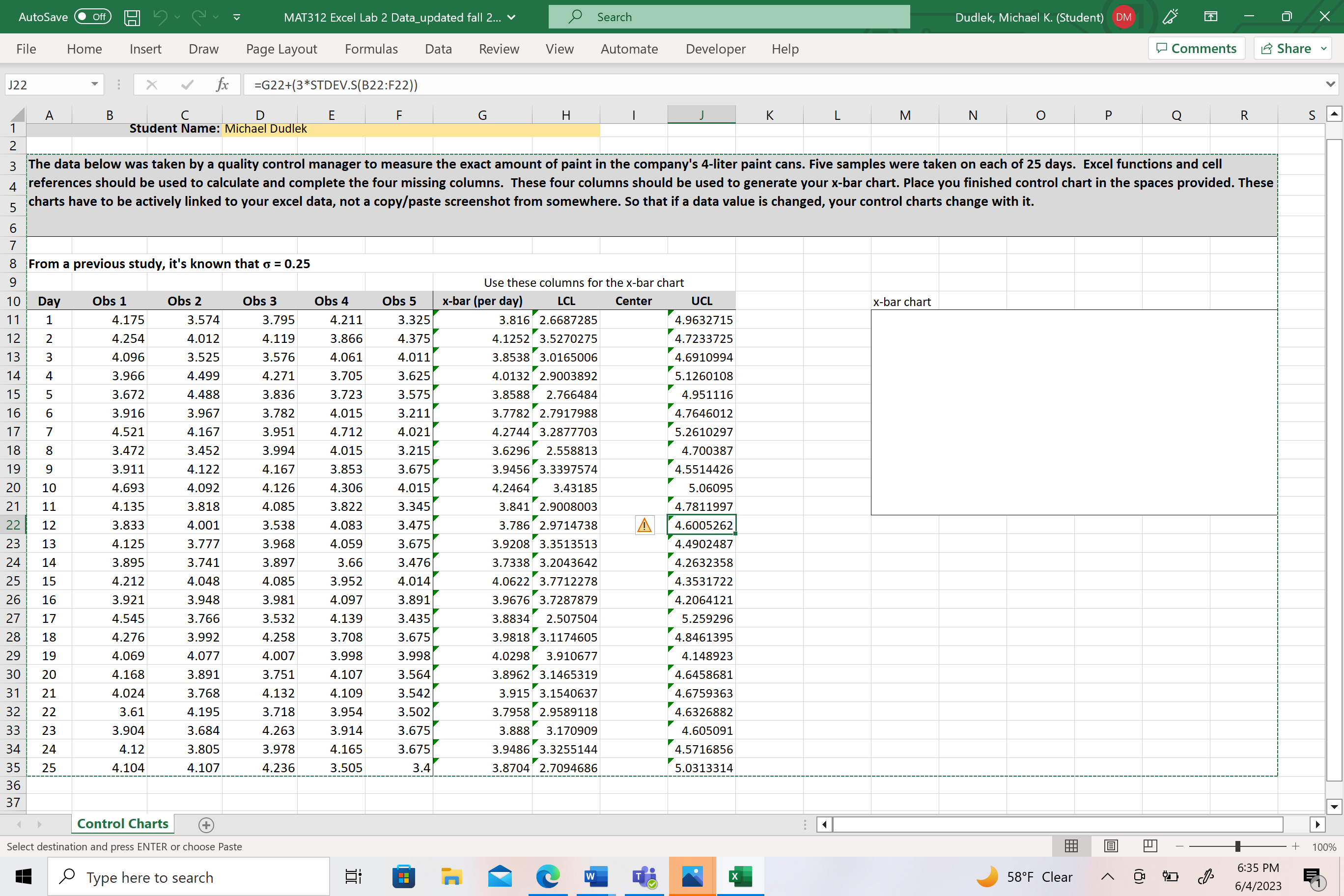
Task: Select Normal view icon in status bar
Action: coord(1071,846)
